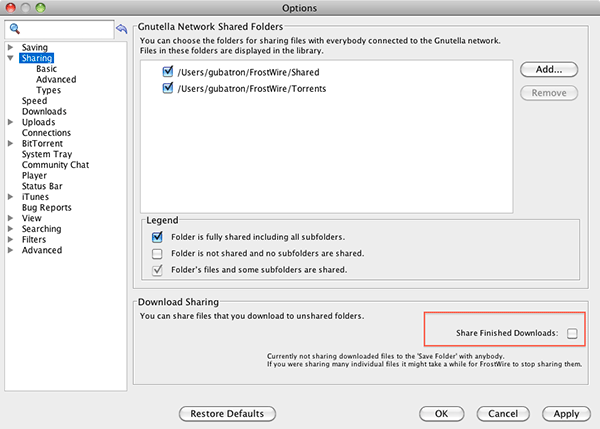Image resolution: width=600 pixels, height=429 pixels.
Task: Select Uploads options
Action: point(38,122)
